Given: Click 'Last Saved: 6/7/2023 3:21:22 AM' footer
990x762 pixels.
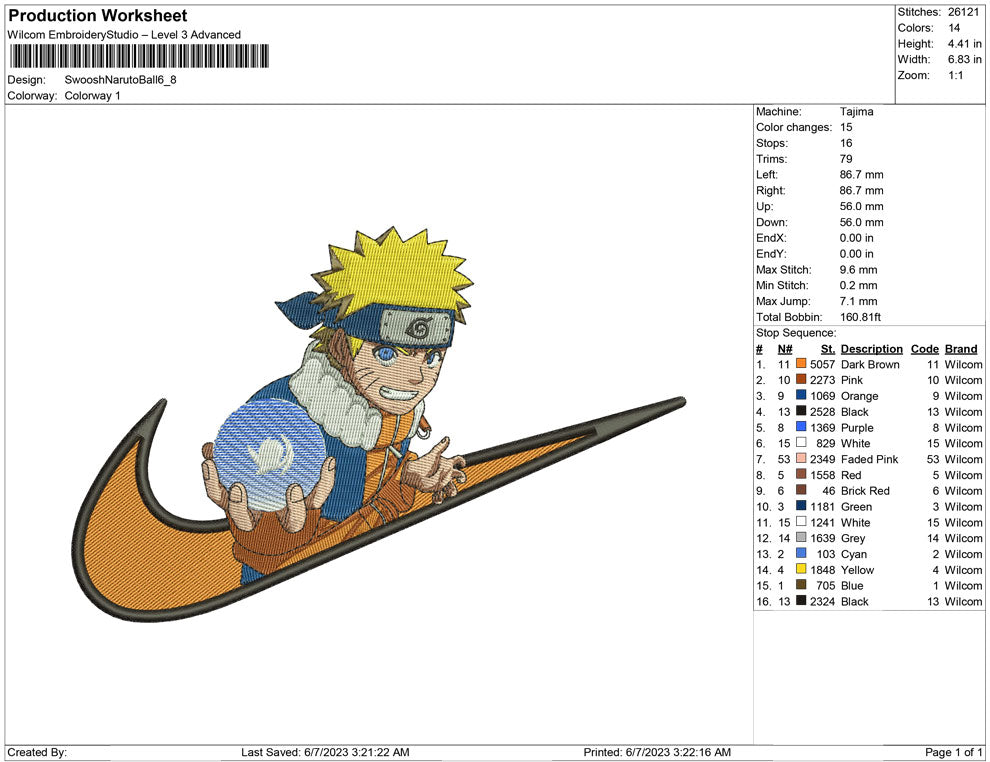Looking at the screenshot, I should [x=325, y=752].
